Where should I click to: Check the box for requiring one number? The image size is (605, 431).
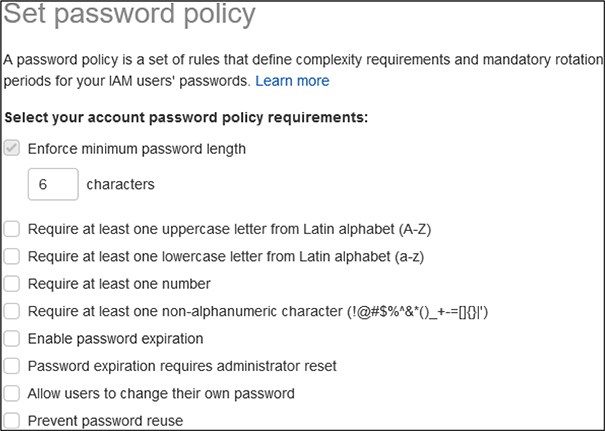[x=12, y=284]
